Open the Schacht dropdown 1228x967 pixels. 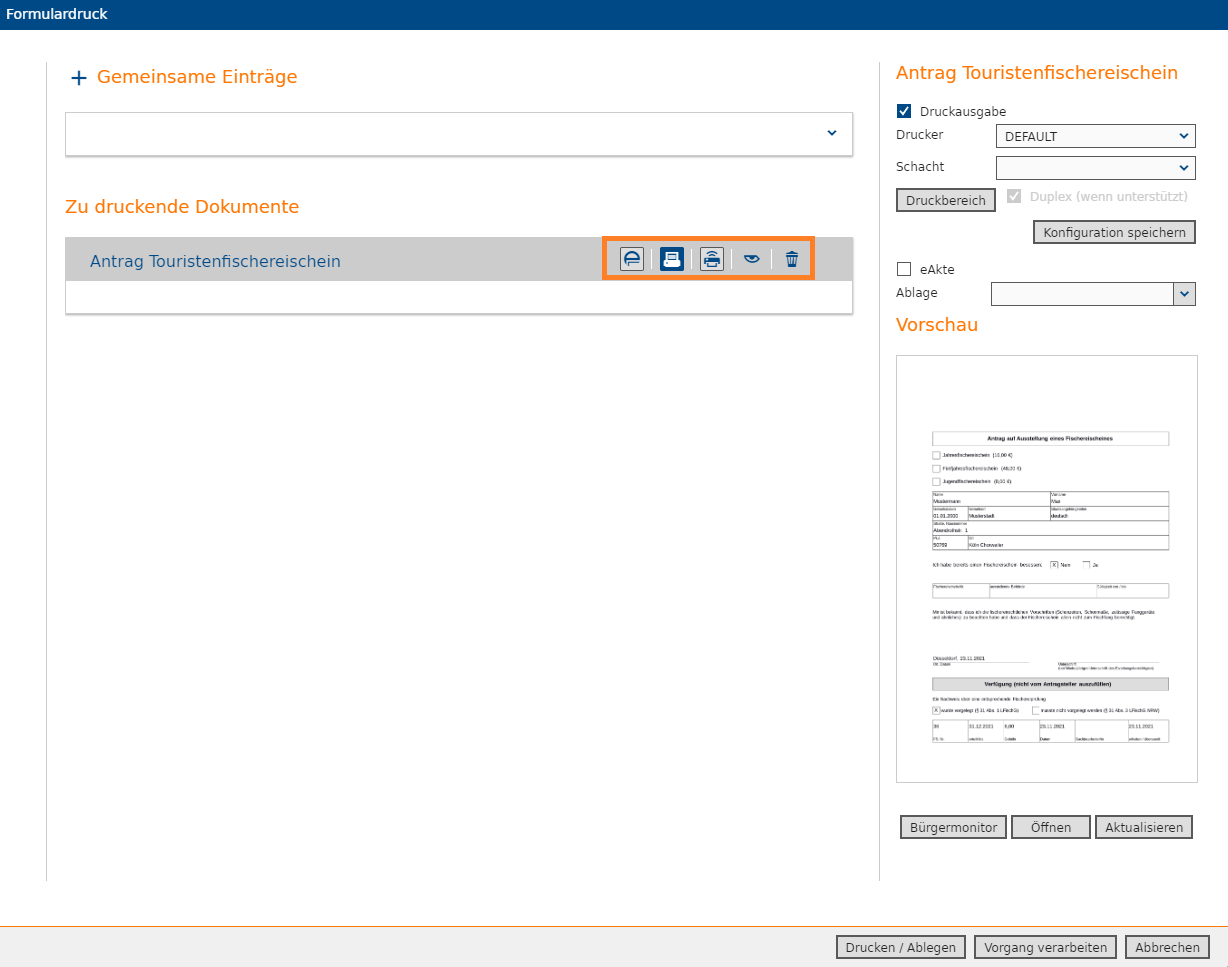click(1095, 167)
